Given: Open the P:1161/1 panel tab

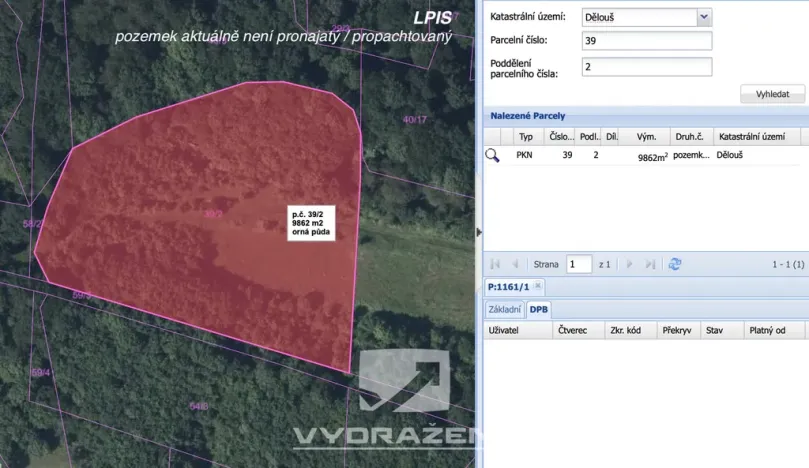Looking at the screenshot, I should [x=509, y=287].
